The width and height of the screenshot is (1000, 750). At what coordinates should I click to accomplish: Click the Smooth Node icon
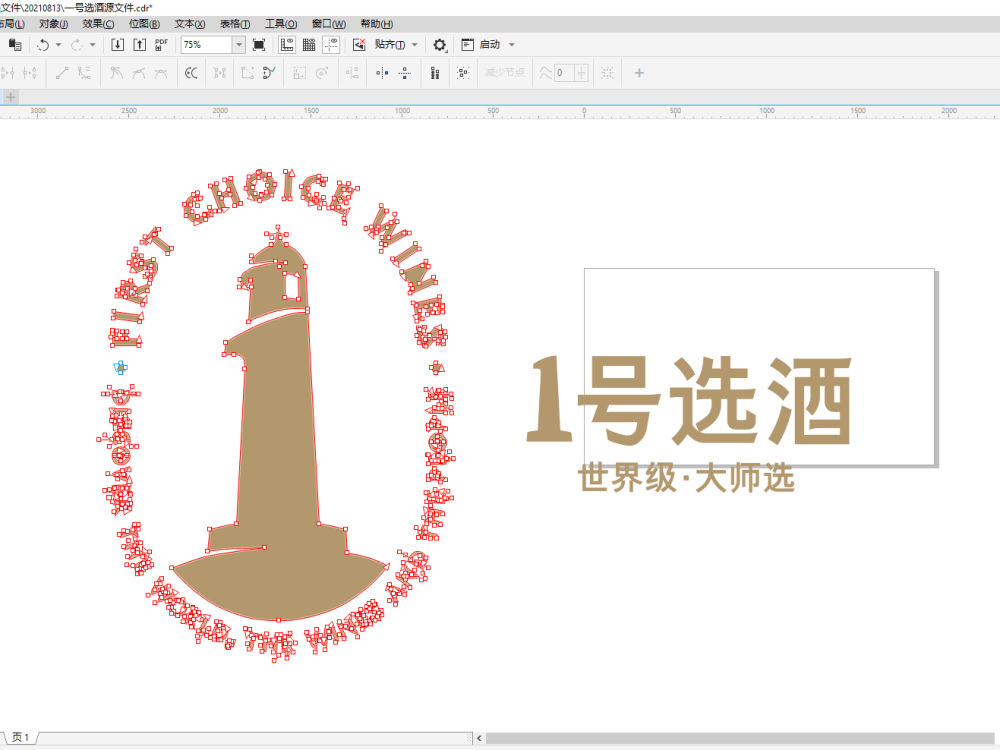(x=138, y=73)
